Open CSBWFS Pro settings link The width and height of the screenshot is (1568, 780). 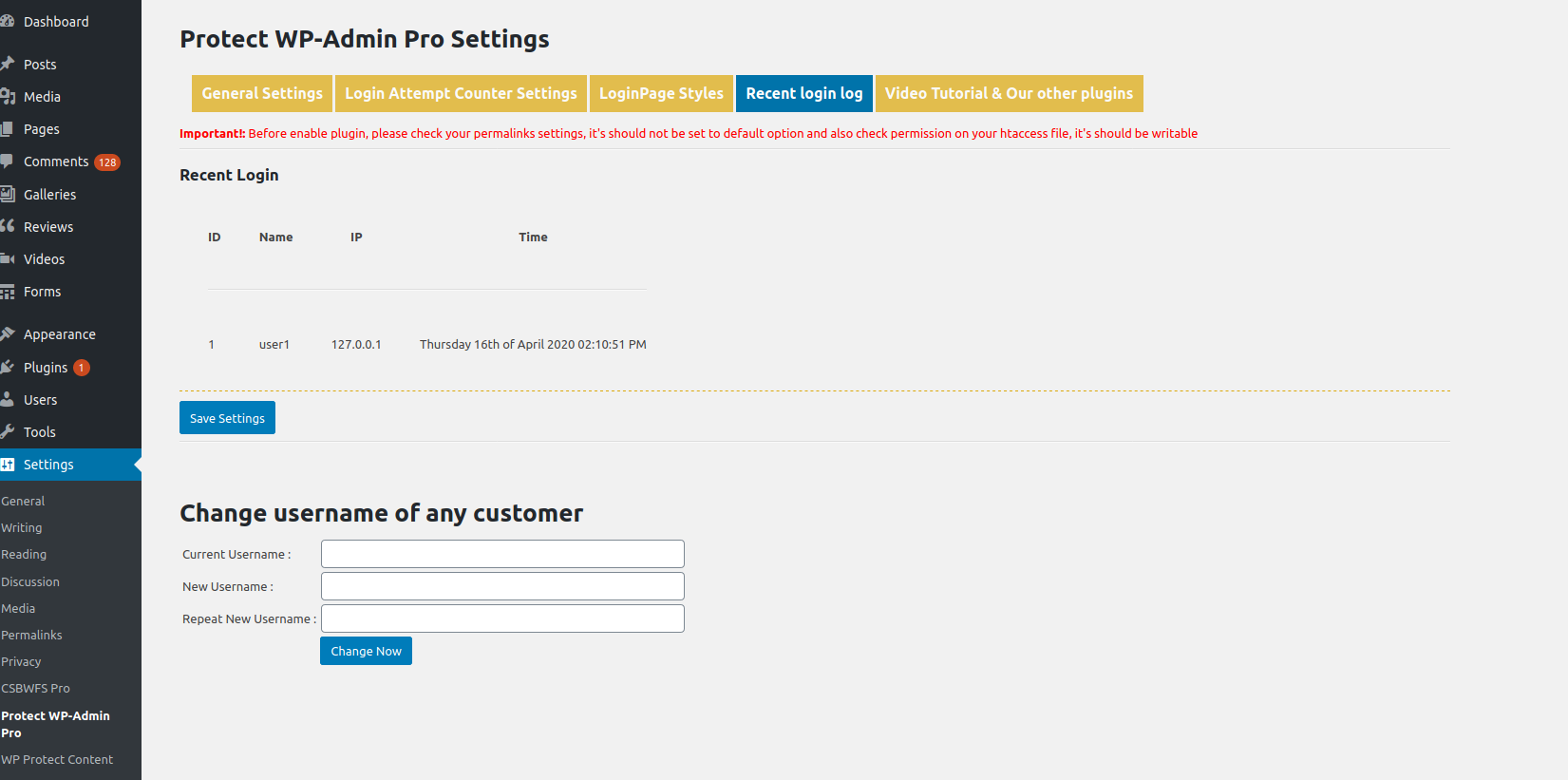[x=35, y=688]
